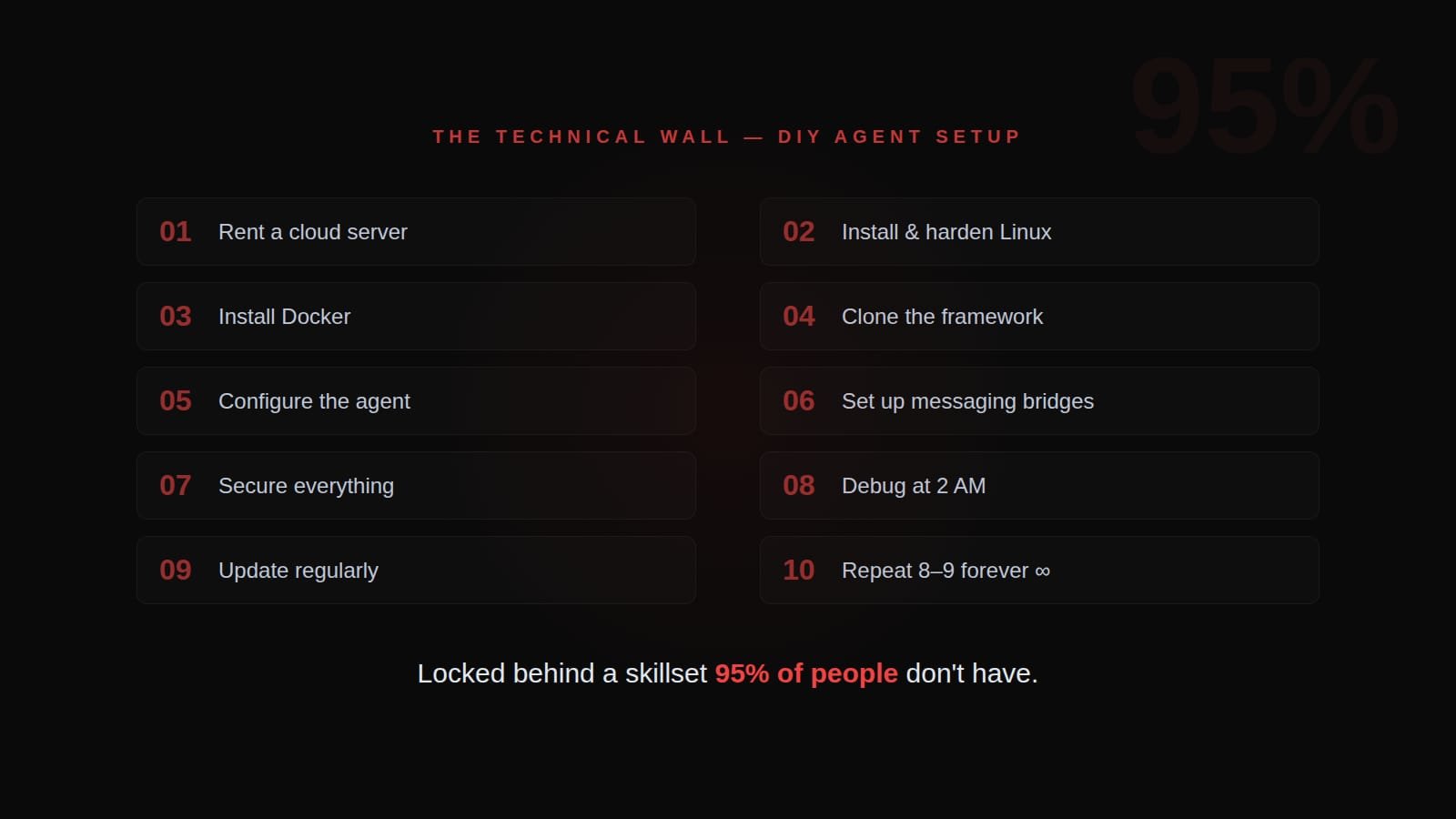Click the red step number 10
The width and height of the screenshot is (1456, 819).
pos(799,570)
